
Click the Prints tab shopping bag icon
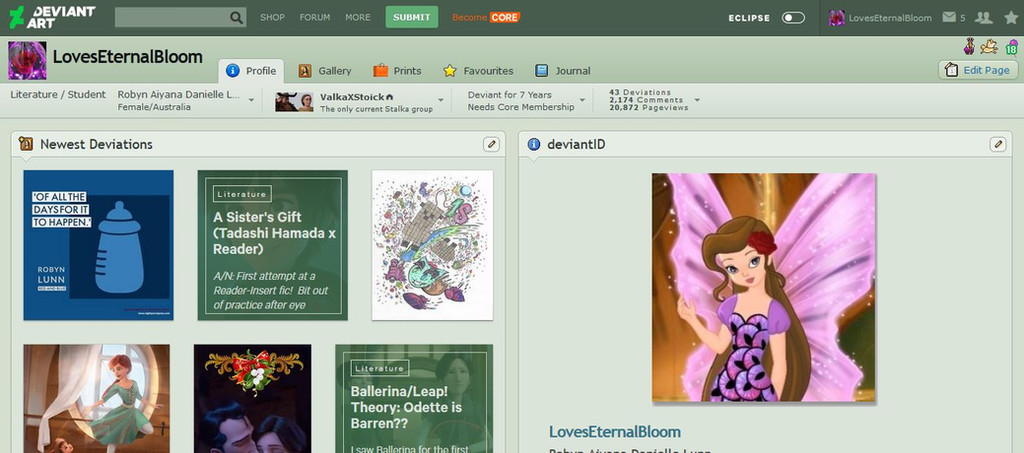(x=381, y=70)
